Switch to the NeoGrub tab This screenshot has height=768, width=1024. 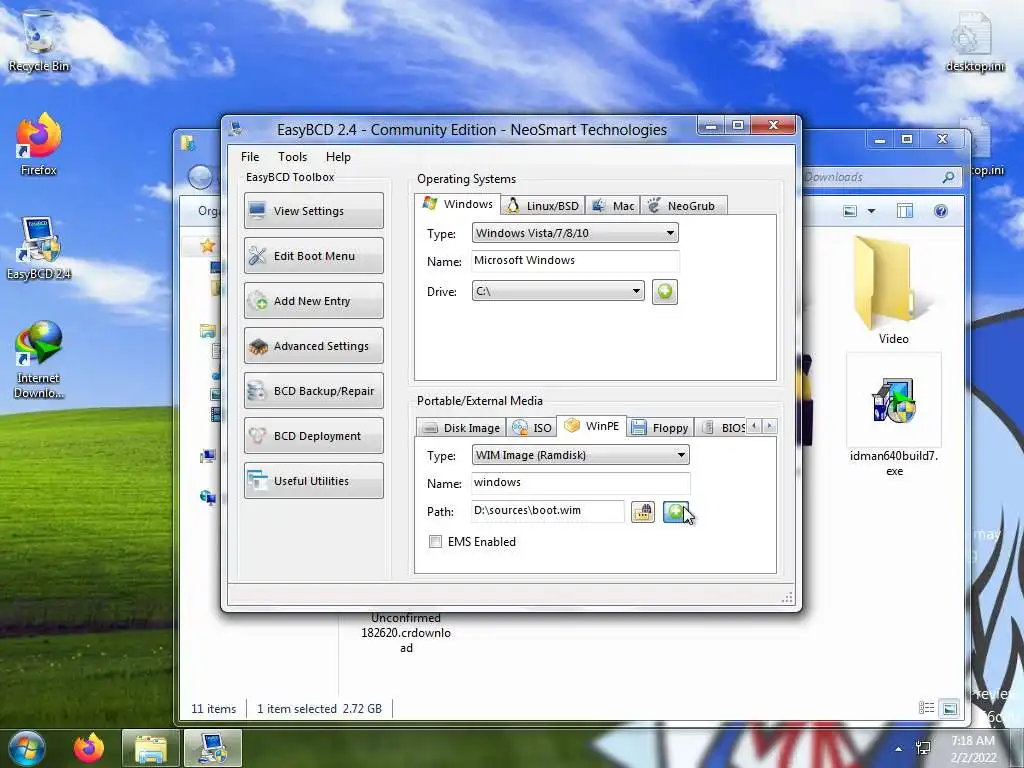pos(682,206)
